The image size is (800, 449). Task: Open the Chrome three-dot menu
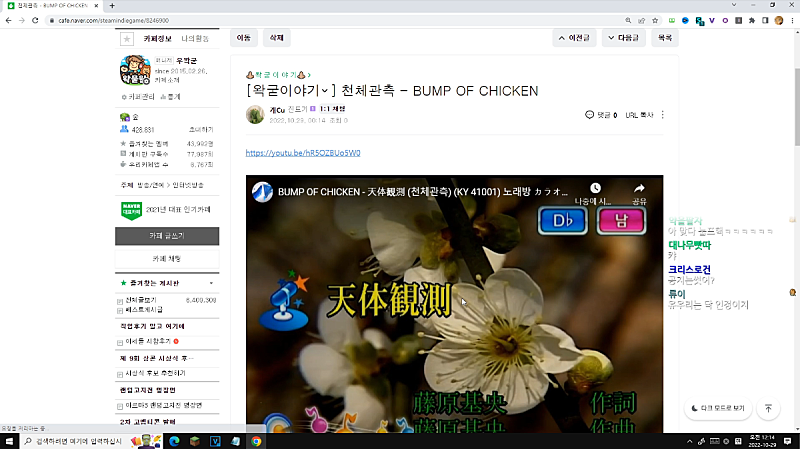tap(792, 20)
